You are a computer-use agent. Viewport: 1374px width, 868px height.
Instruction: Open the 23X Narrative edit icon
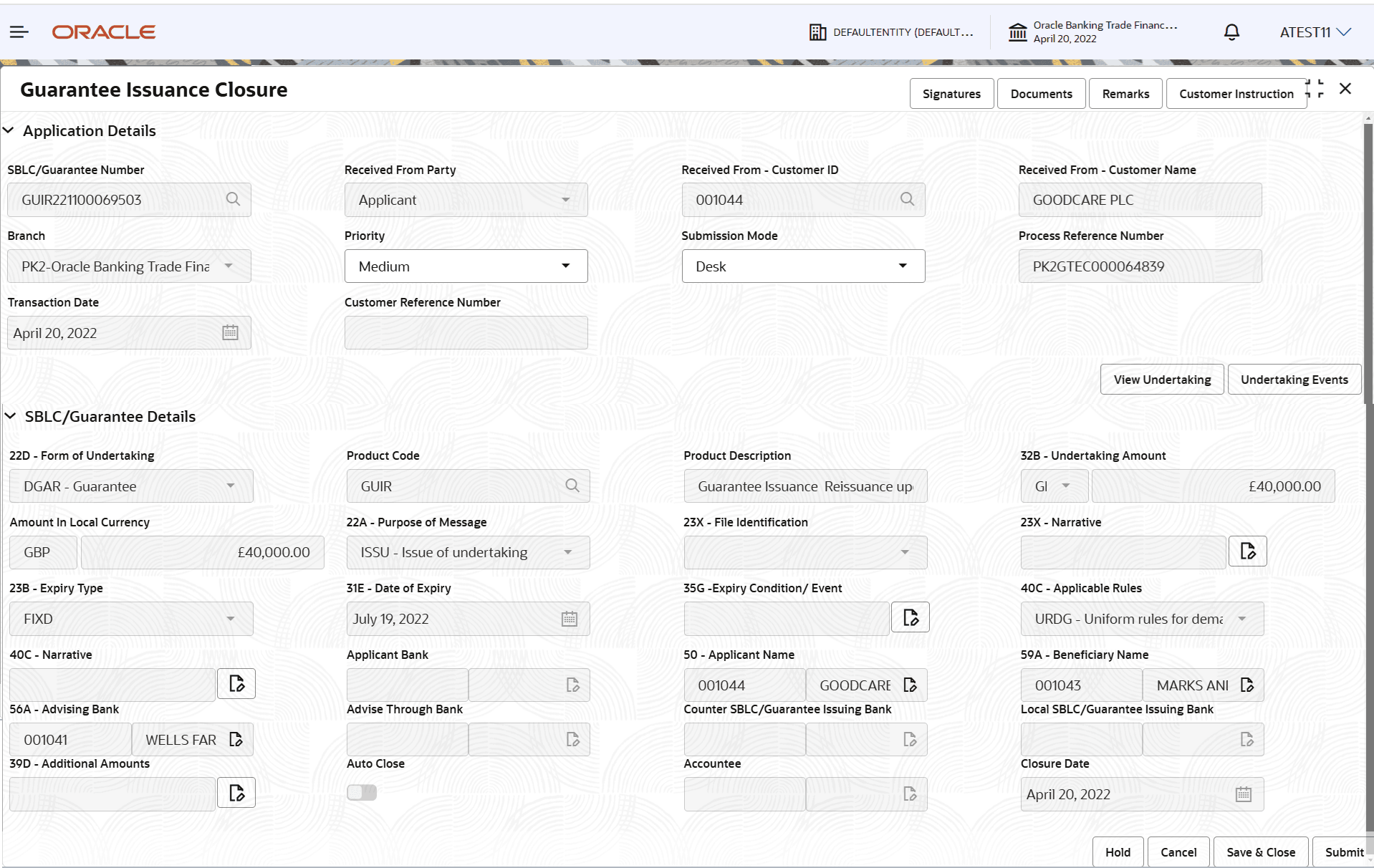tap(1247, 551)
